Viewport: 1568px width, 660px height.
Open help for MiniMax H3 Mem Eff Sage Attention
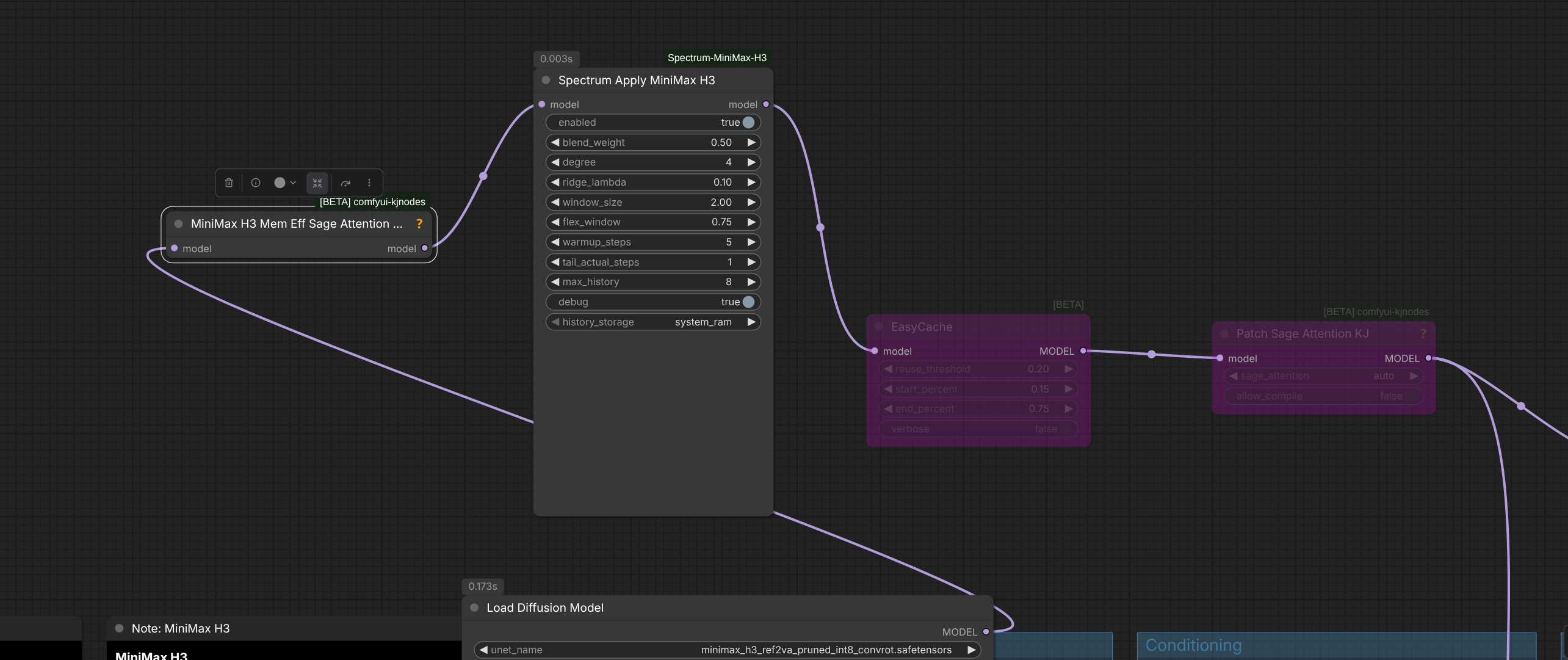419,223
